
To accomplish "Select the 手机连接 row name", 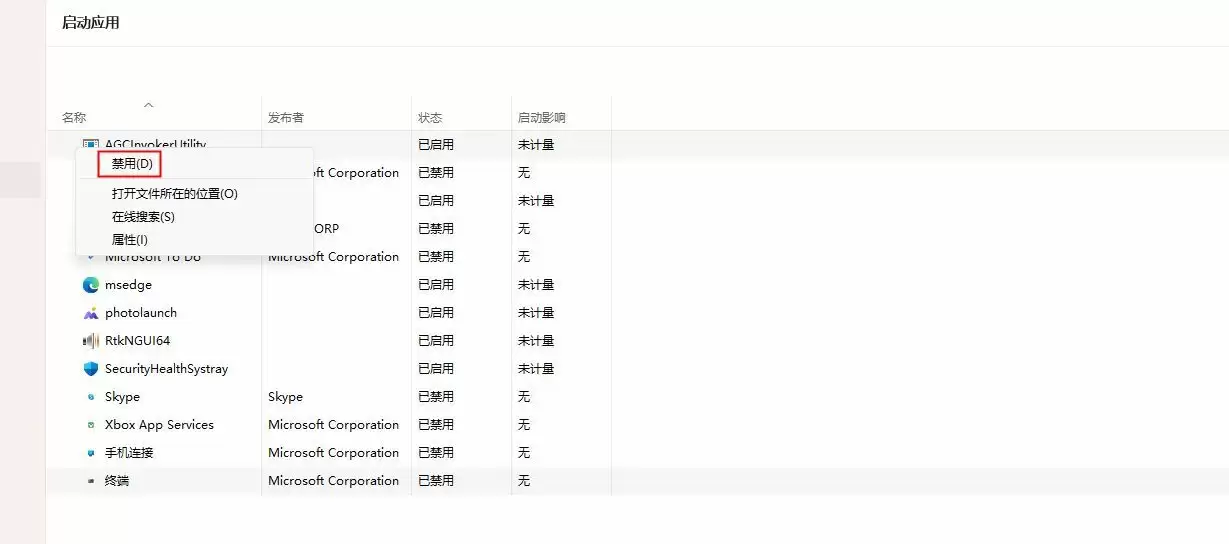I will pos(129,453).
